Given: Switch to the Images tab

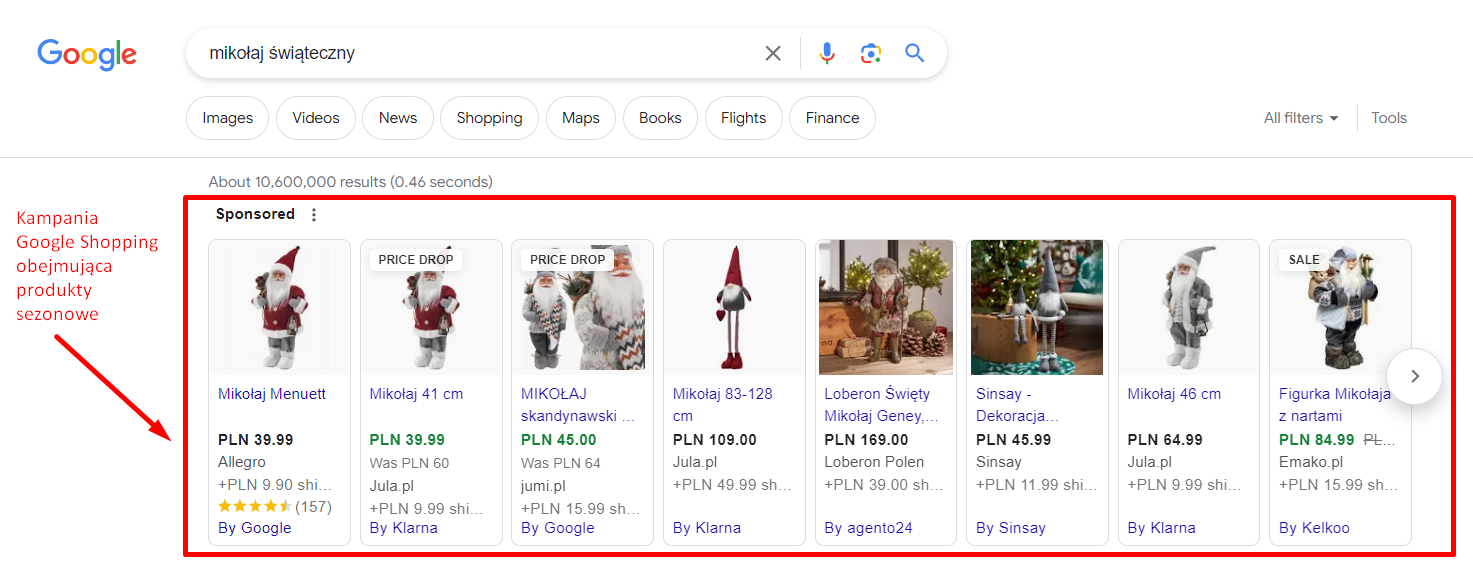Looking at the screenshot, I should point(228,118).
